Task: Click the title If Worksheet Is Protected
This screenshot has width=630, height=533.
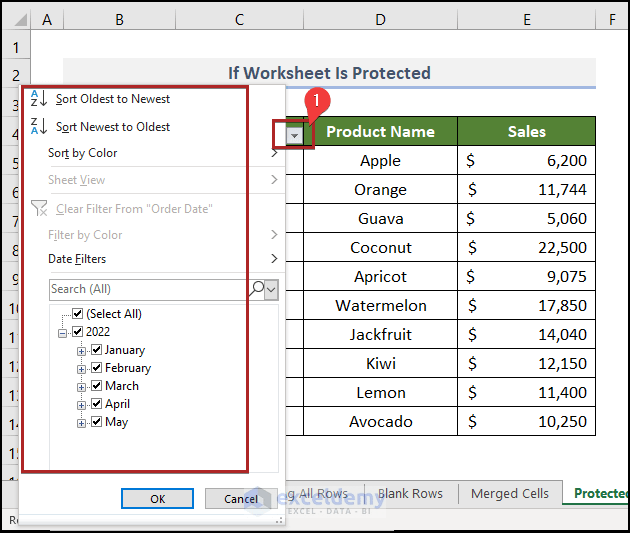Action: pos(329,73)
